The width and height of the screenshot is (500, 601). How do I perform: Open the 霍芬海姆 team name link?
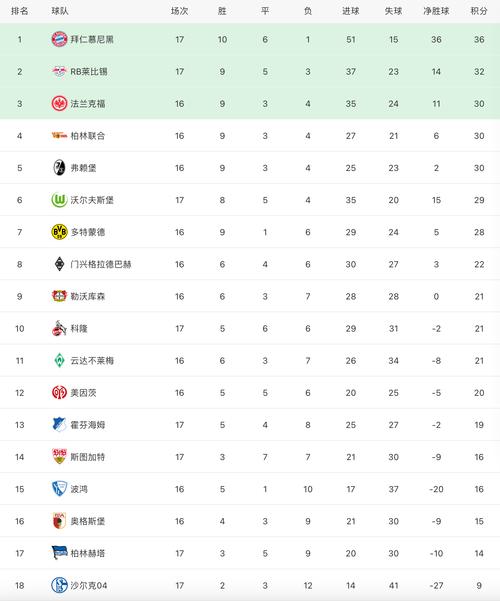pos(87,425)
